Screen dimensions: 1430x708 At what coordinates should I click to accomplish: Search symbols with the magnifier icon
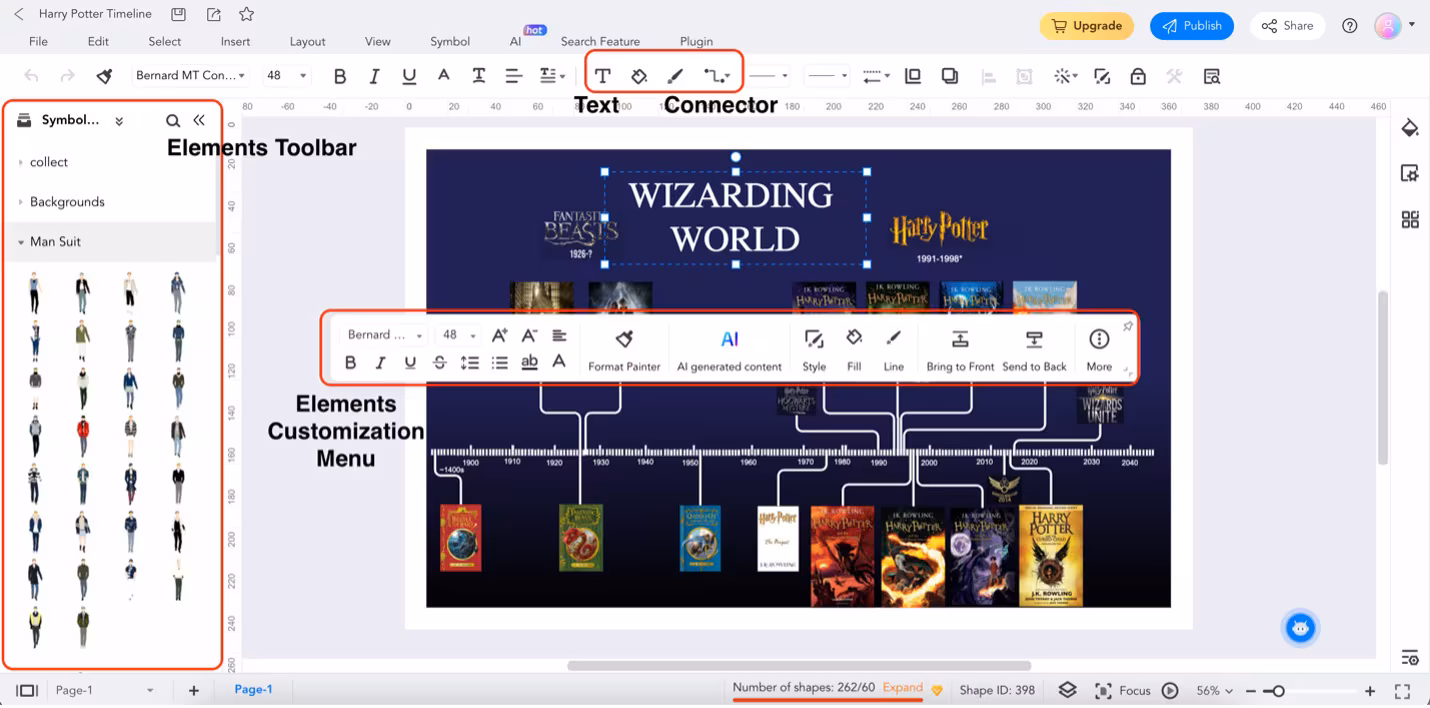coord(173,121)
